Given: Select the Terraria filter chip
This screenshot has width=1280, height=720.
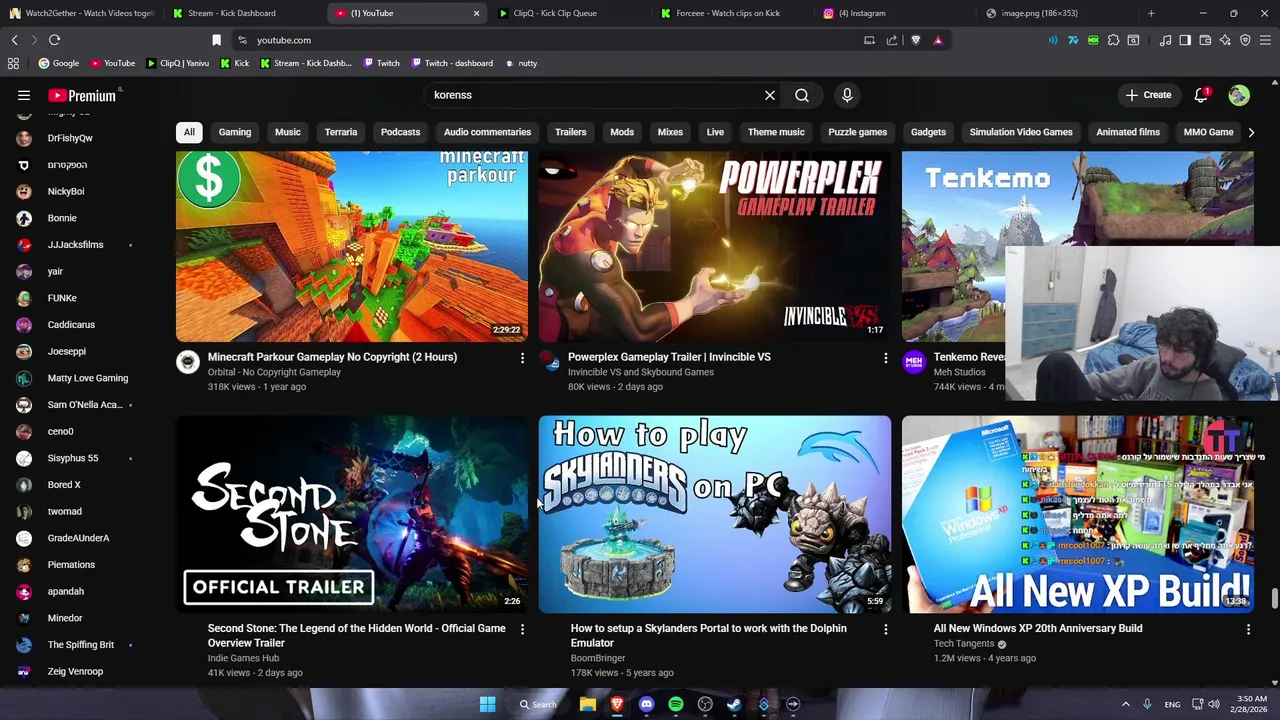Looking at the screenshot, I should point(340,132).
